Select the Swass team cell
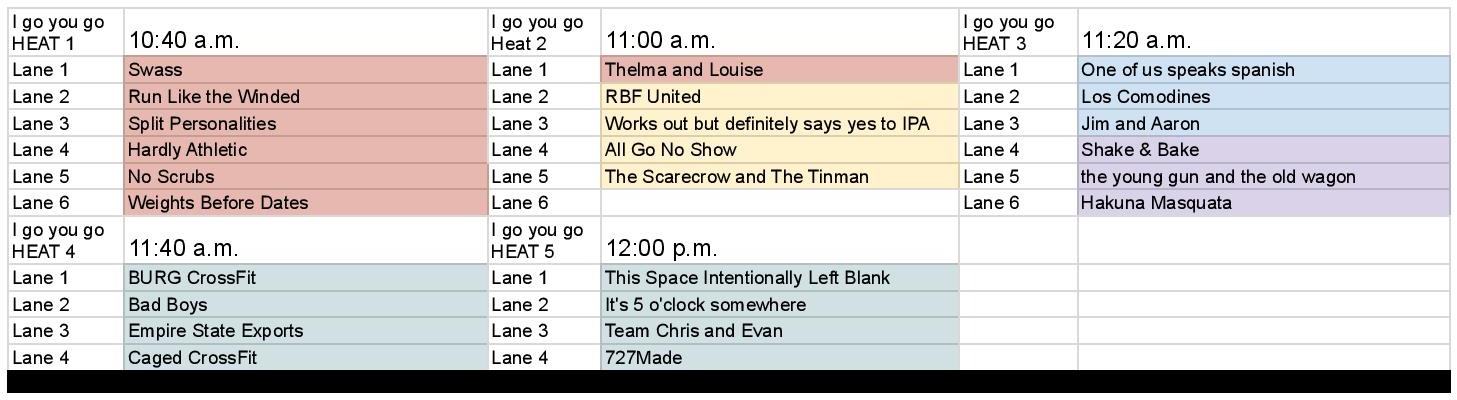This screenshot has height=400, width=1457. 305,70
